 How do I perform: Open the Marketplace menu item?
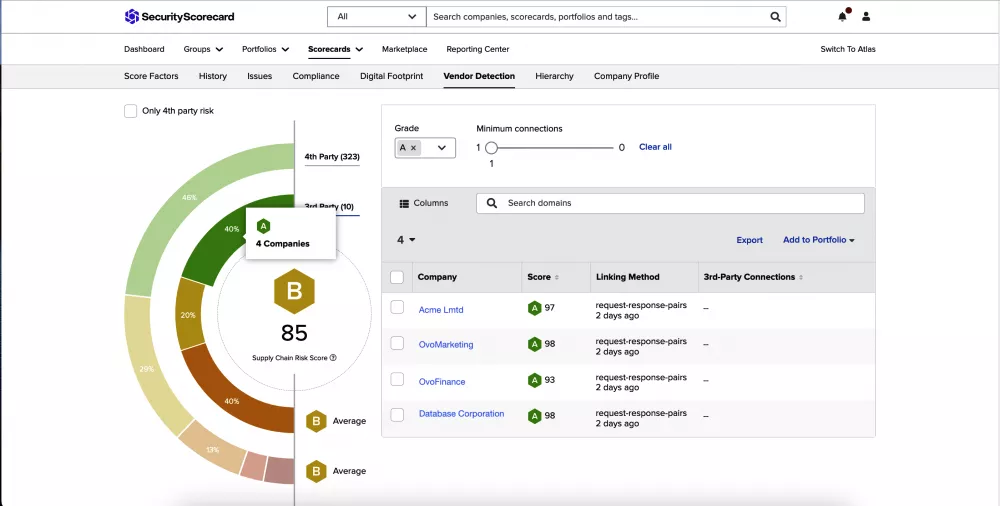point(404,49)
